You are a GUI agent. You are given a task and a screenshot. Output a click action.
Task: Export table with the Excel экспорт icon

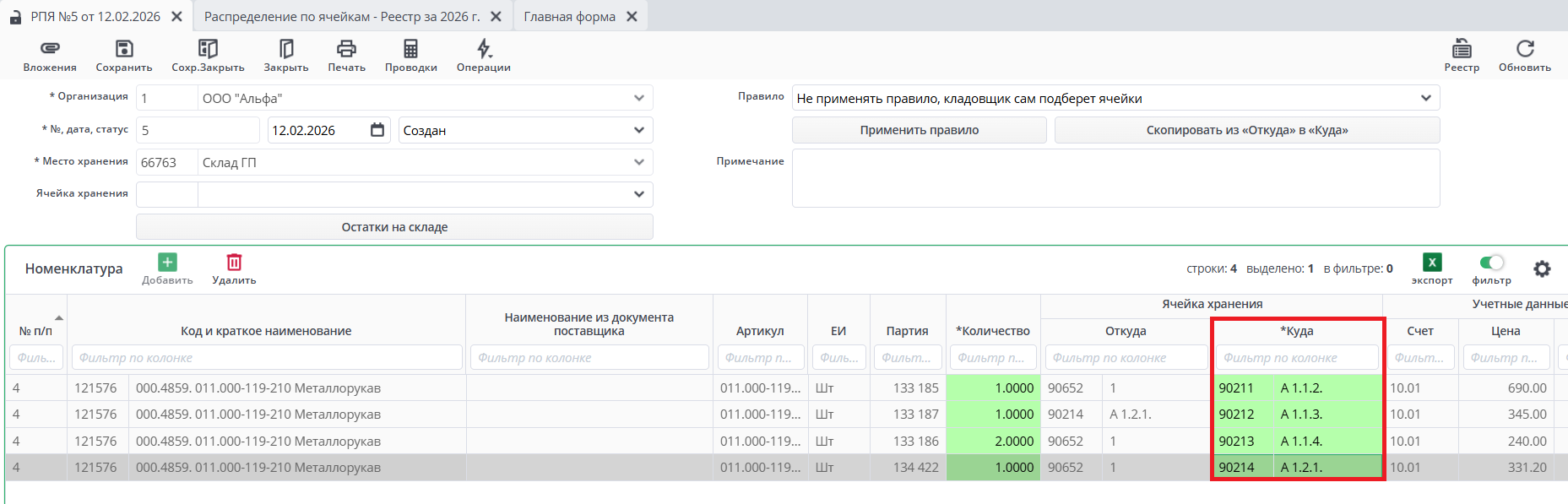pyautogui.click(x=1432, y=263)
